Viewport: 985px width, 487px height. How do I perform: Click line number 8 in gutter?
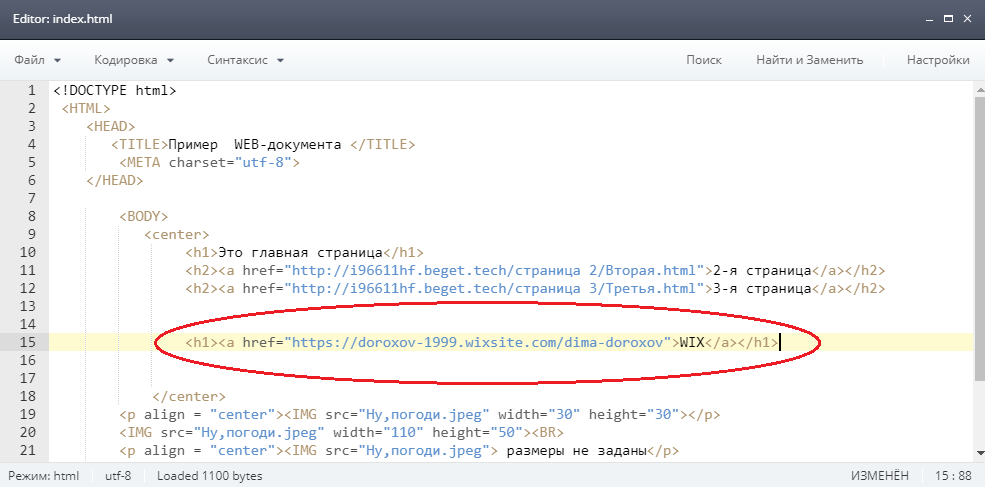tap(31, 217)
